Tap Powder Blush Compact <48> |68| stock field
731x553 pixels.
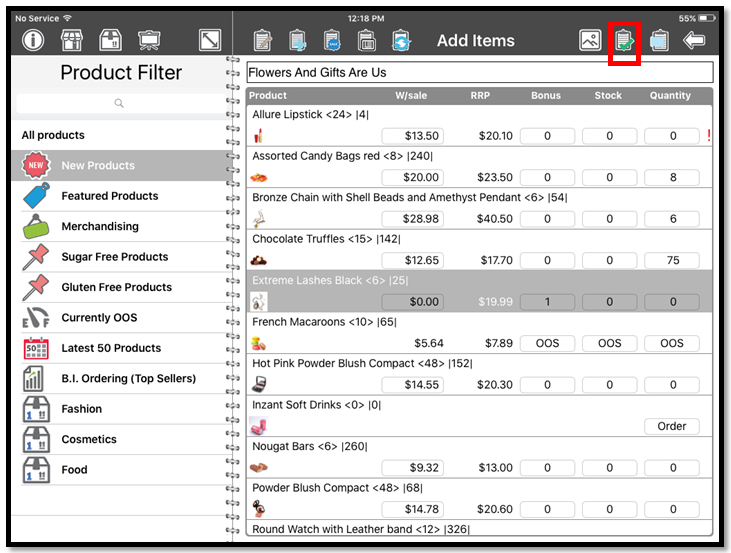[x=609, y=509]
